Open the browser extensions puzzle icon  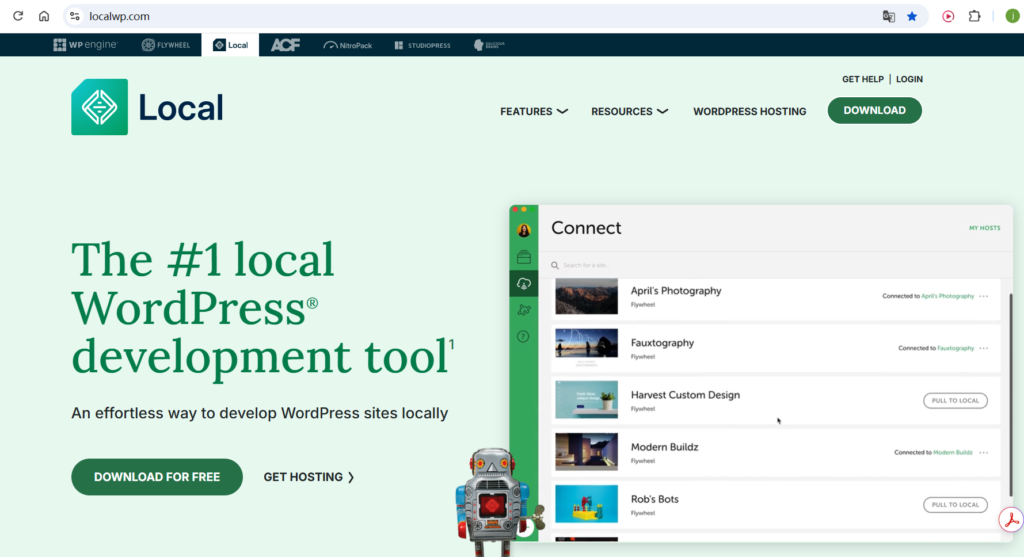(974, 16)
